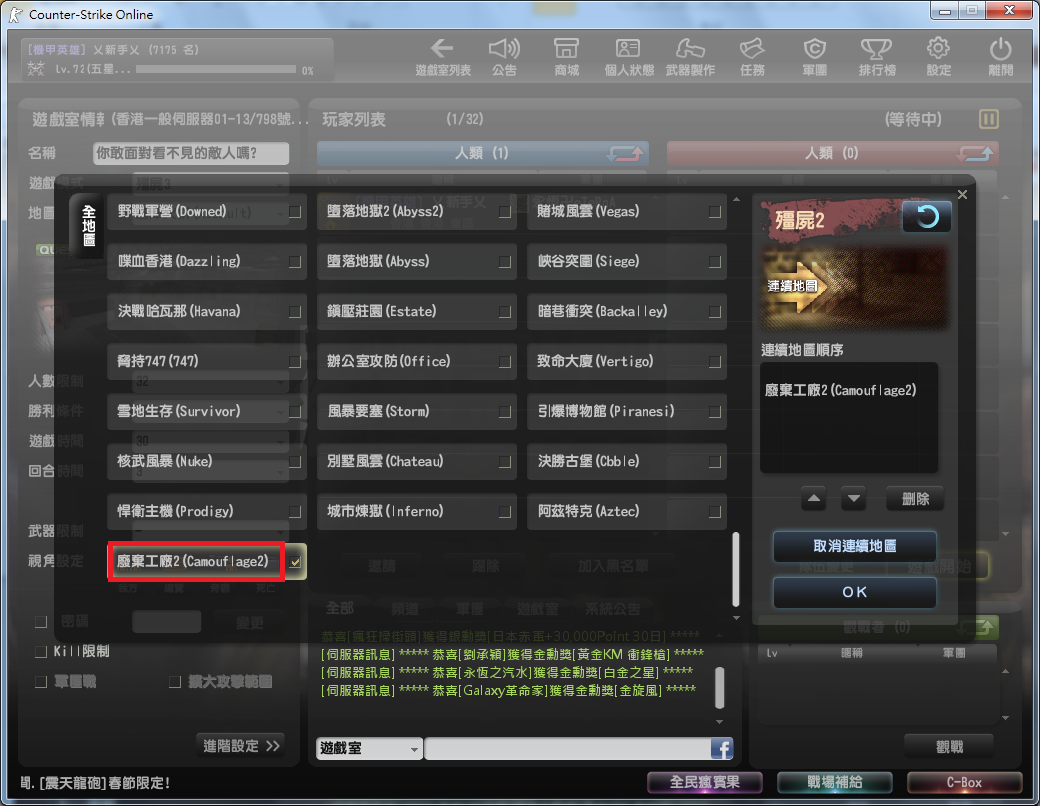Check the 暗巷衝突 (Backalley) map
Viewport: 1040px width, 806px height.
(714, 312)
